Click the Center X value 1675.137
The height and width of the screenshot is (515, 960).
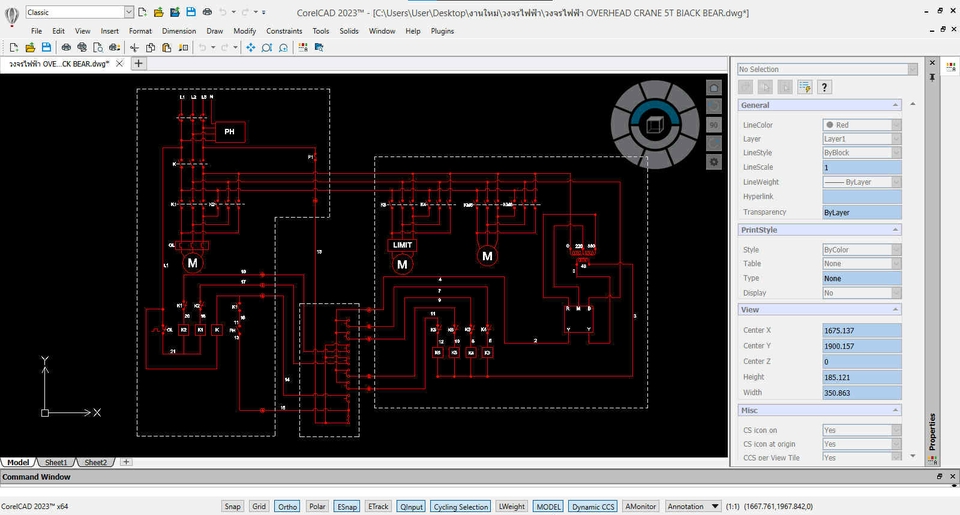(861, 331)
